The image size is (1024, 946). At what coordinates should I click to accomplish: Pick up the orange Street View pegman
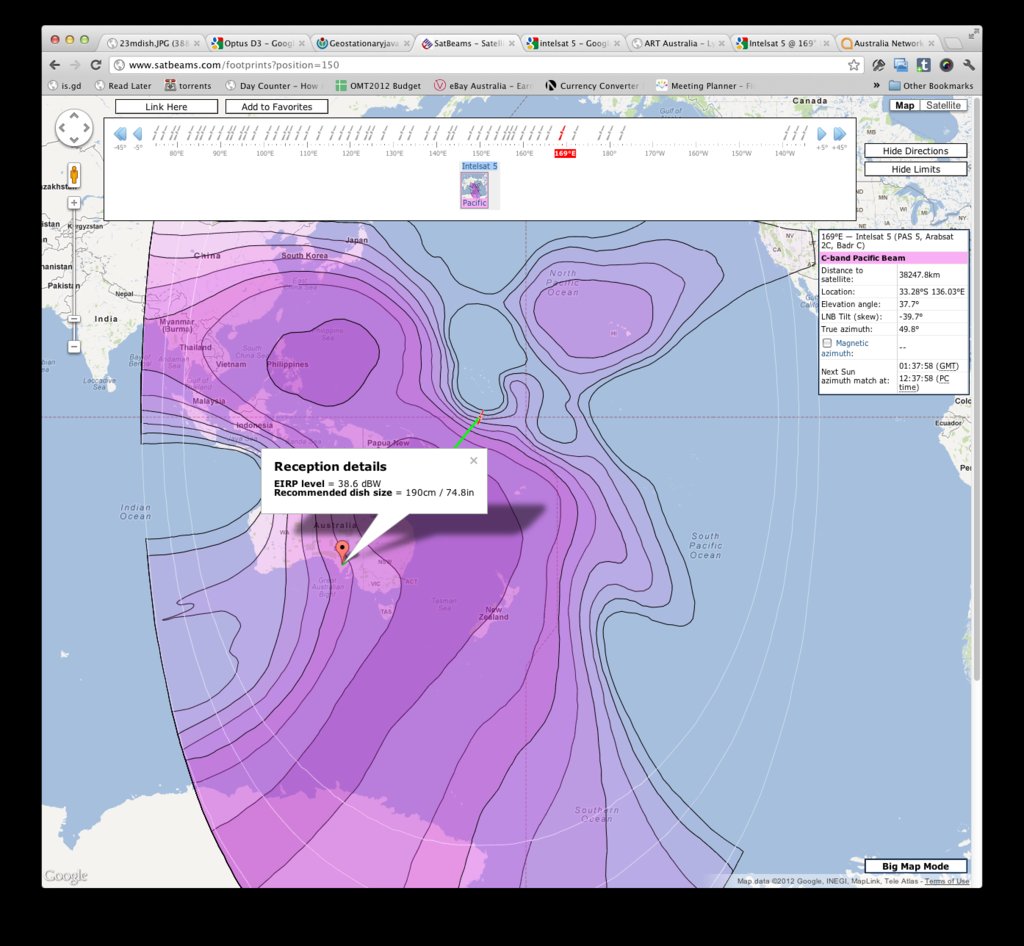tap(74, 176)
